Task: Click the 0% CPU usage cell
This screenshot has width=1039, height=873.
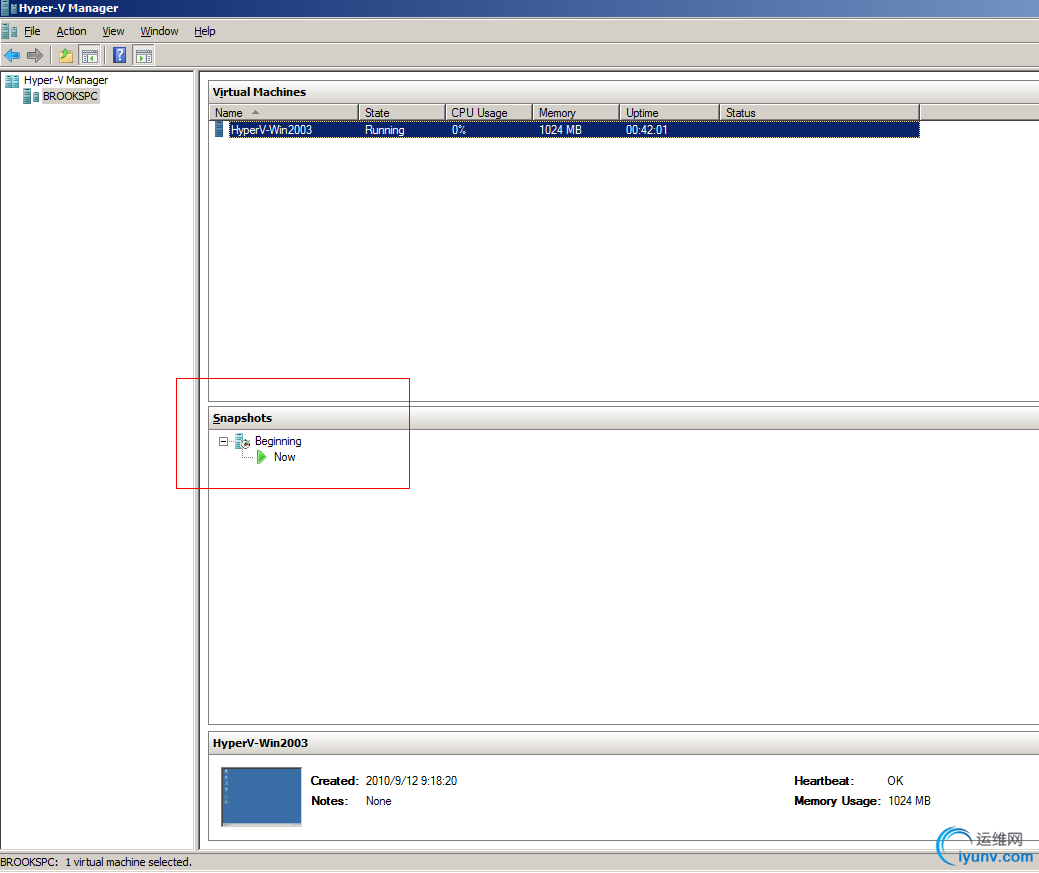Action: (459, 130)
